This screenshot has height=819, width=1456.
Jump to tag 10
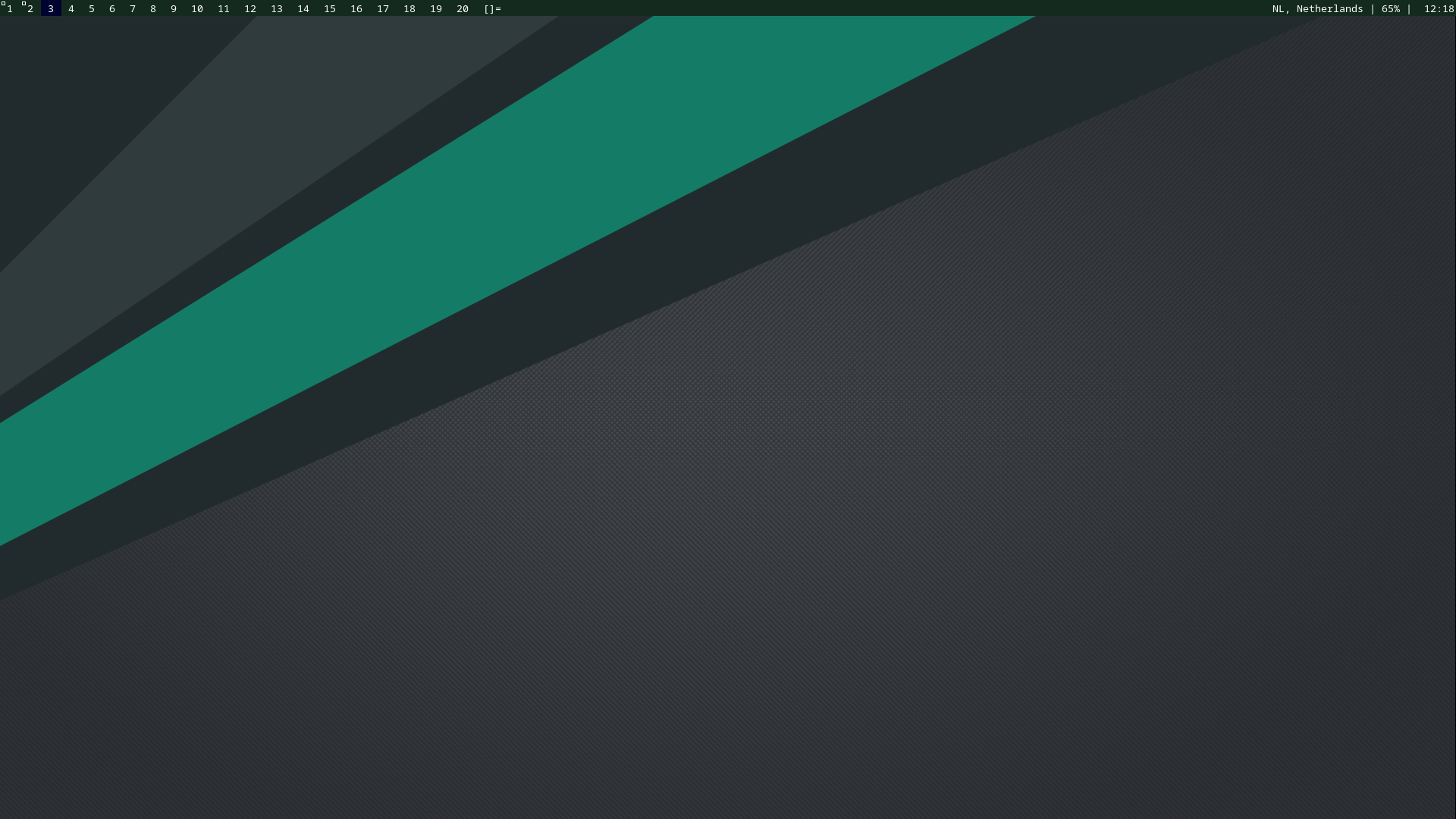coord(197,9)
